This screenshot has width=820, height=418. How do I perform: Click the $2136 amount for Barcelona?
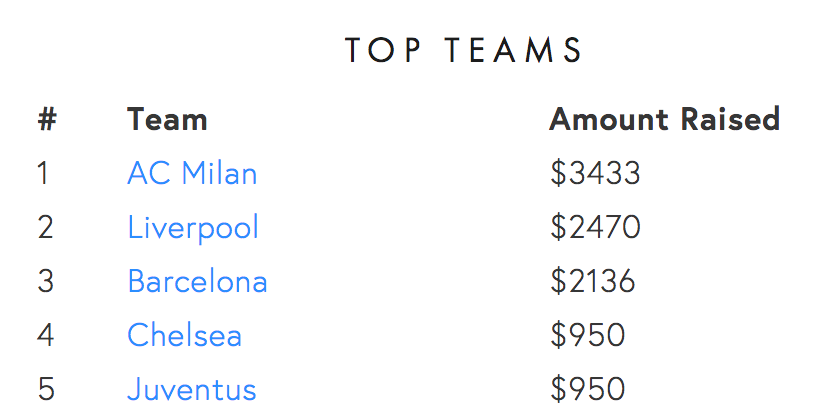[593, 281]
